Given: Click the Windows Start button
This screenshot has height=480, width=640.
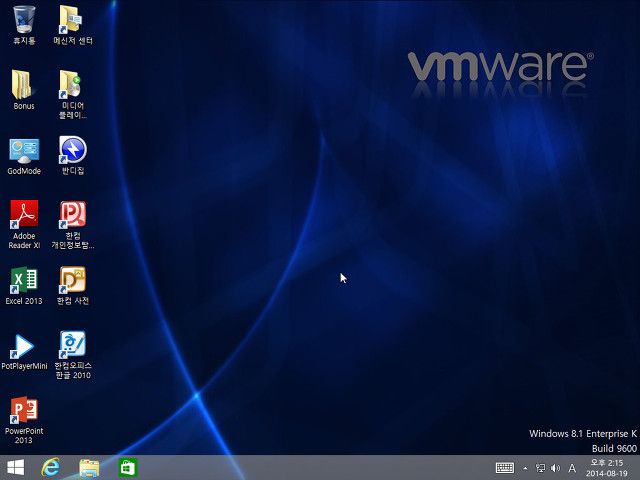Looking at the screenshot, I should (x=16, y=467).
